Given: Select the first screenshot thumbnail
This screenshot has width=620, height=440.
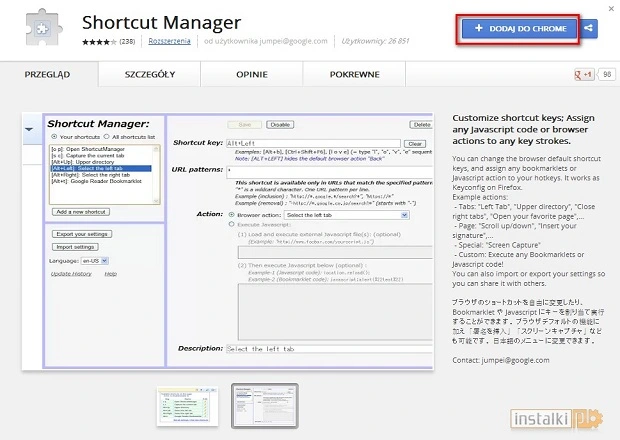Looking at the screenshot, I should tap(189, 405).
